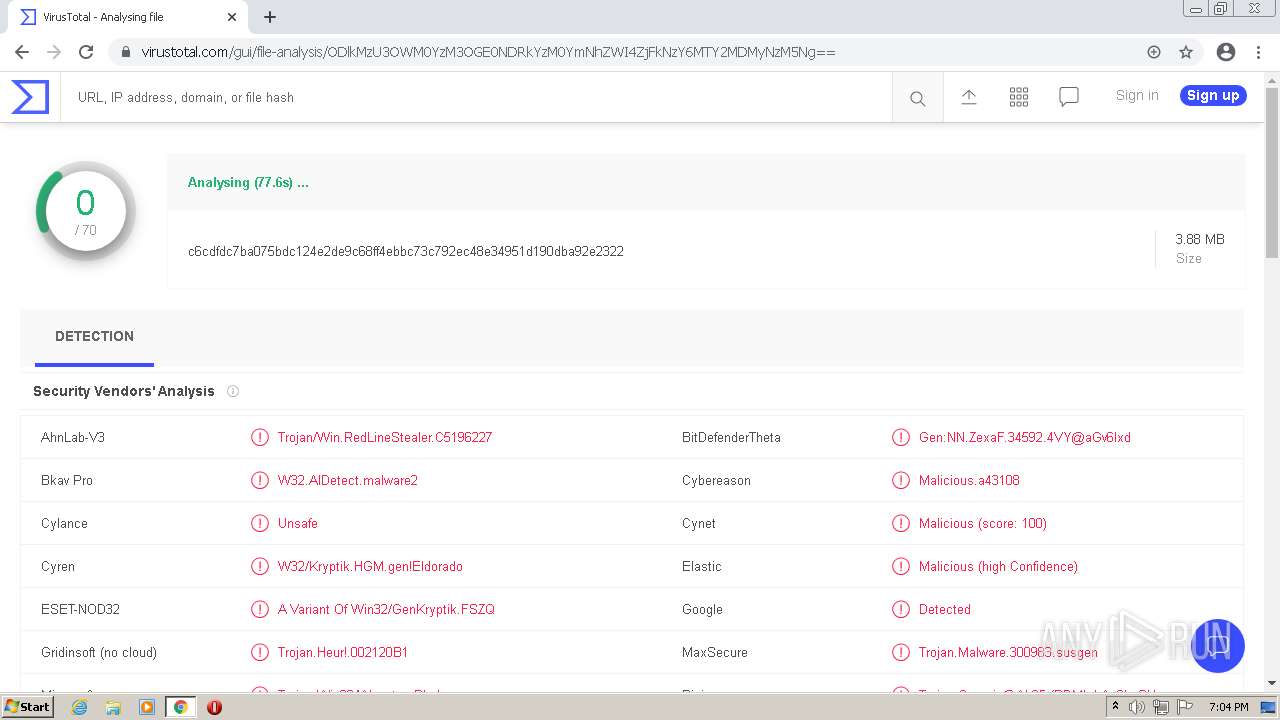The width and height of the screenshot is (1280, 720).
Task: Click W32.AIDetect.malware2 result
Action: [348, 480]
